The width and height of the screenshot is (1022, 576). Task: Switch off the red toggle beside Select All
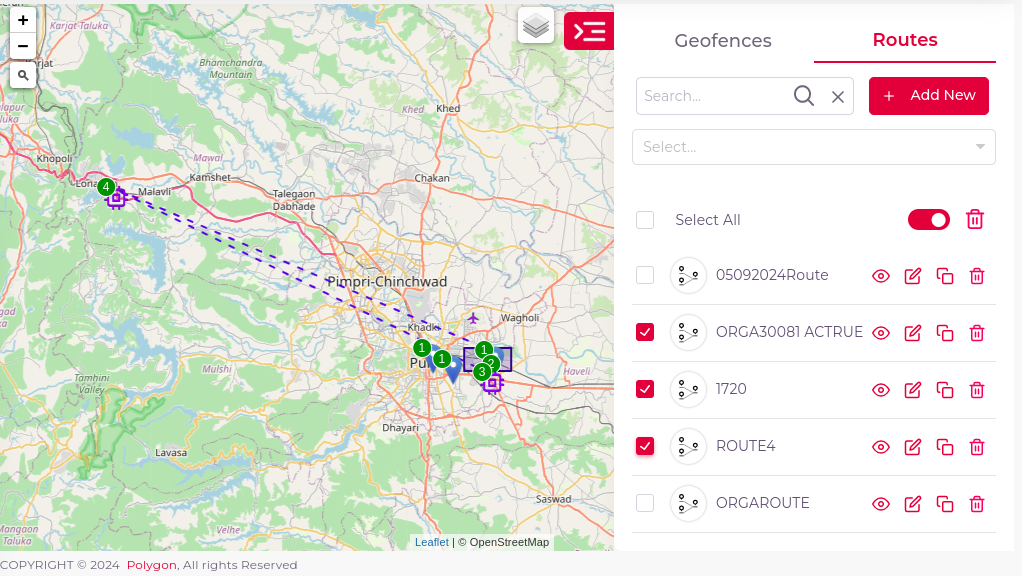[928, 220]
